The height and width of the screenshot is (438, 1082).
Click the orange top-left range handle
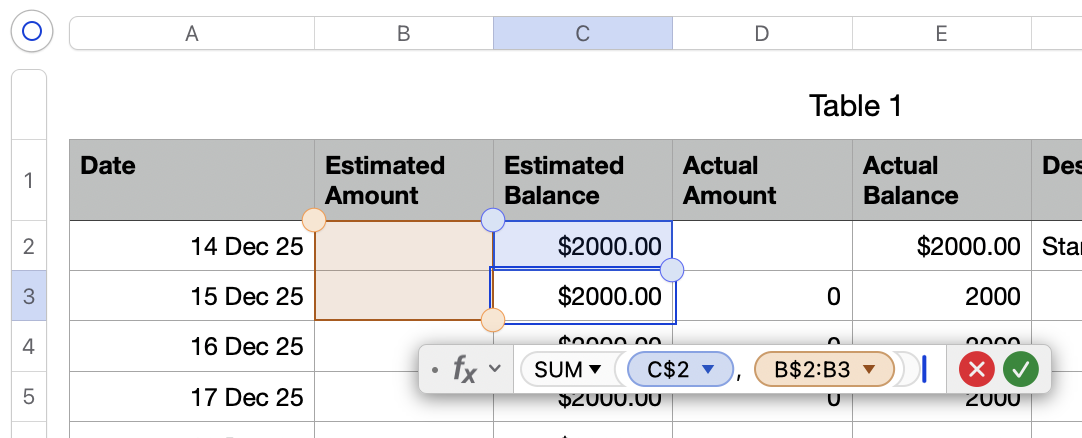pyautogui.click(x=314, y=220)
